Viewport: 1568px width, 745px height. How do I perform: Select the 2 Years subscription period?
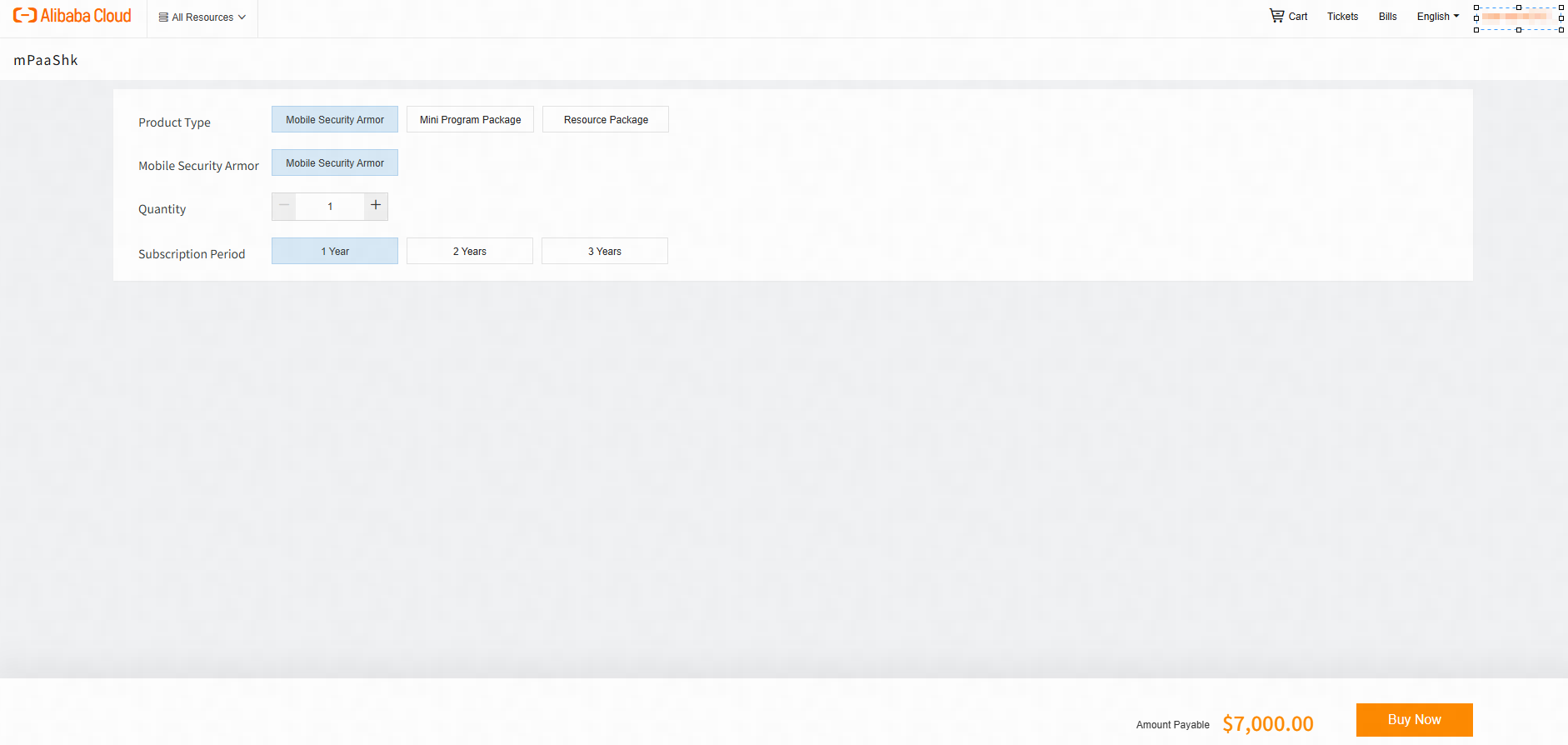tap(470, 252)
